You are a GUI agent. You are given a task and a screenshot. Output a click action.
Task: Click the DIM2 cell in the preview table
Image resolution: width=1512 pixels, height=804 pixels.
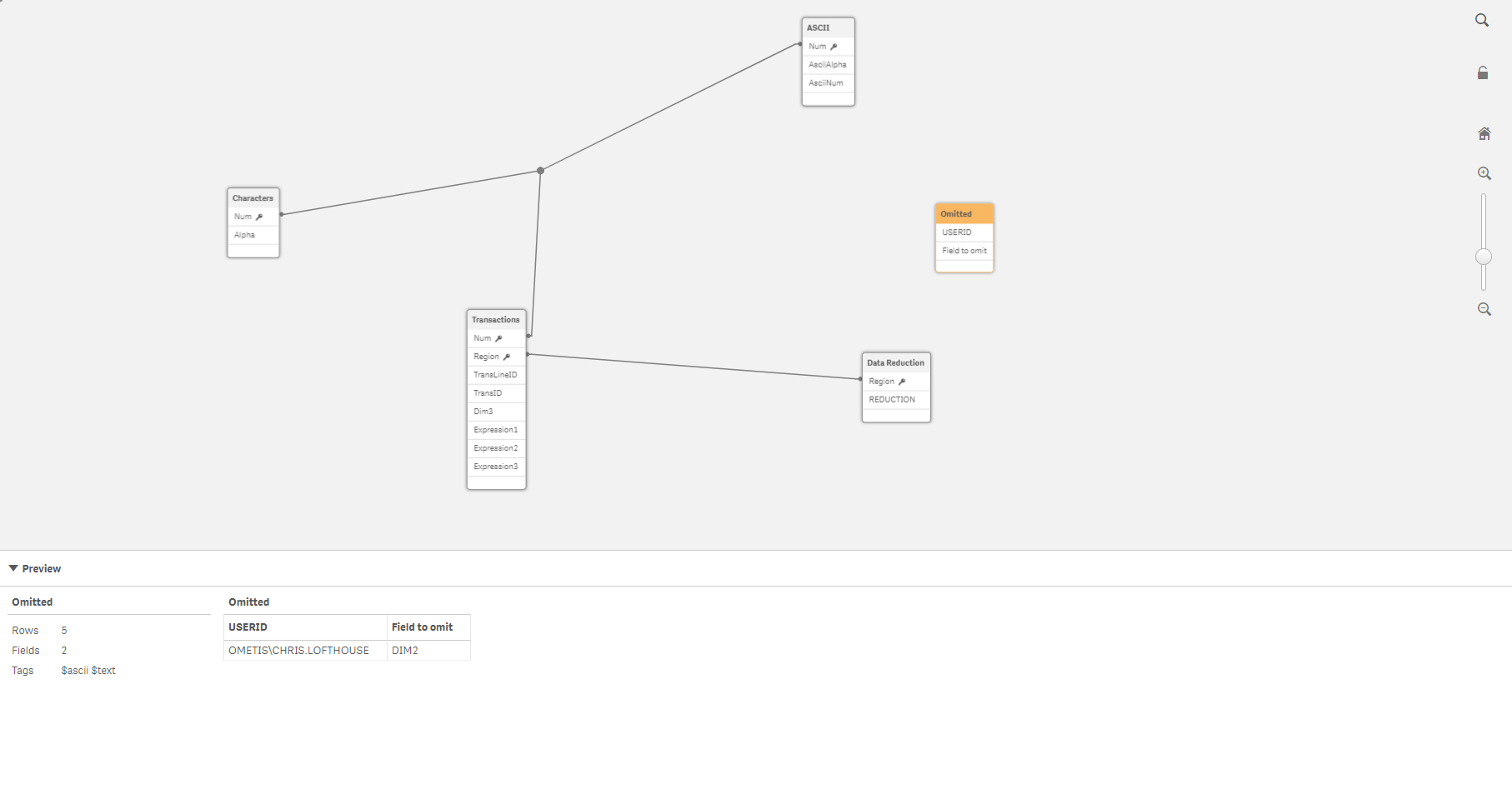tap(405, 650)
